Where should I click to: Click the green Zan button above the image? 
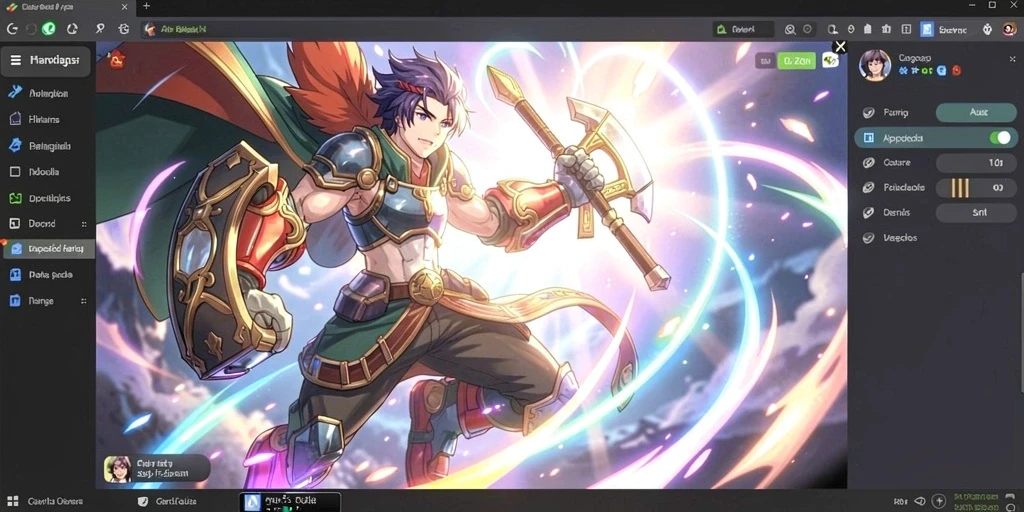point(797,61)
